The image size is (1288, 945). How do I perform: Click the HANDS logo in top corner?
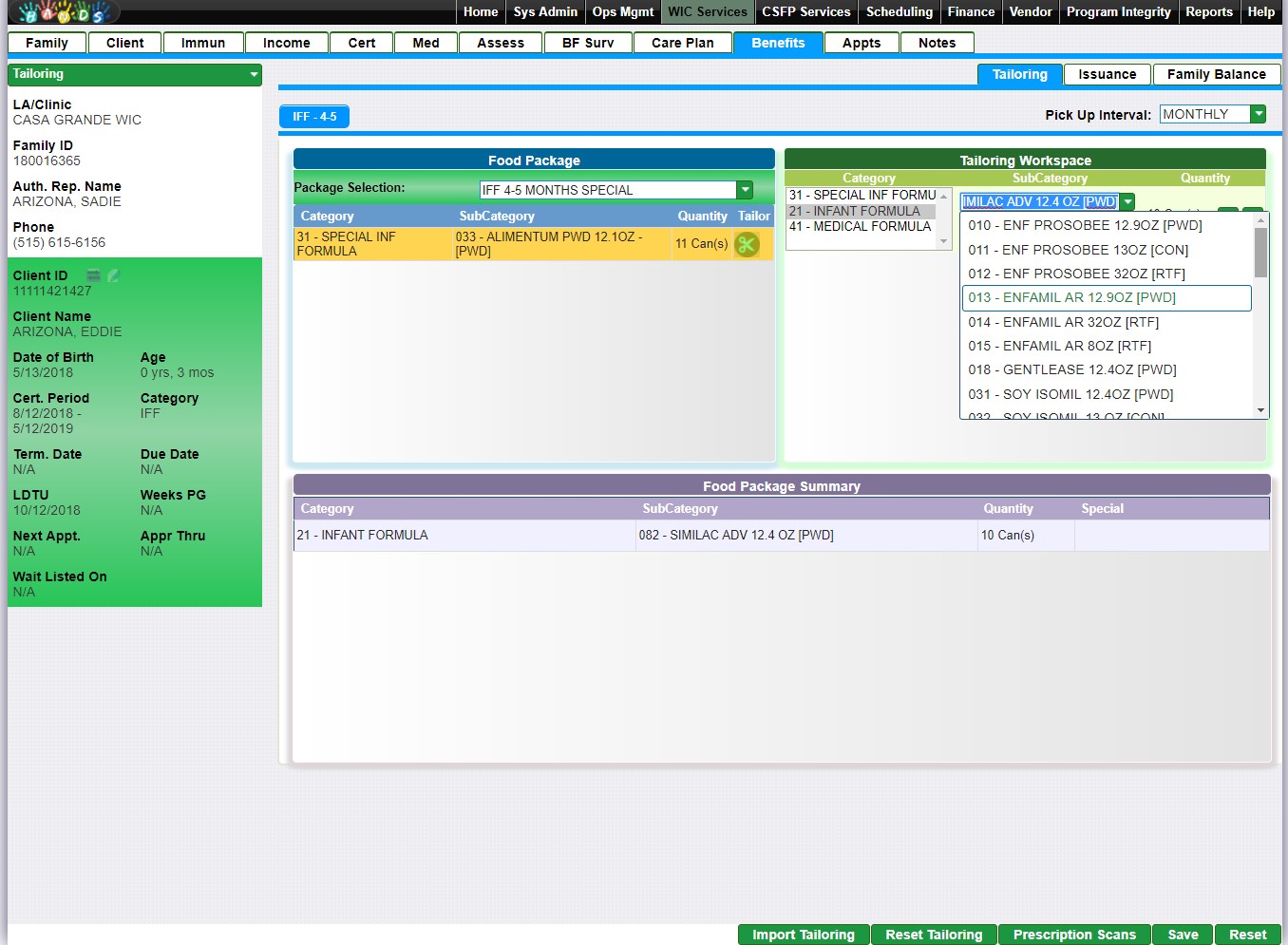[63, 12]
